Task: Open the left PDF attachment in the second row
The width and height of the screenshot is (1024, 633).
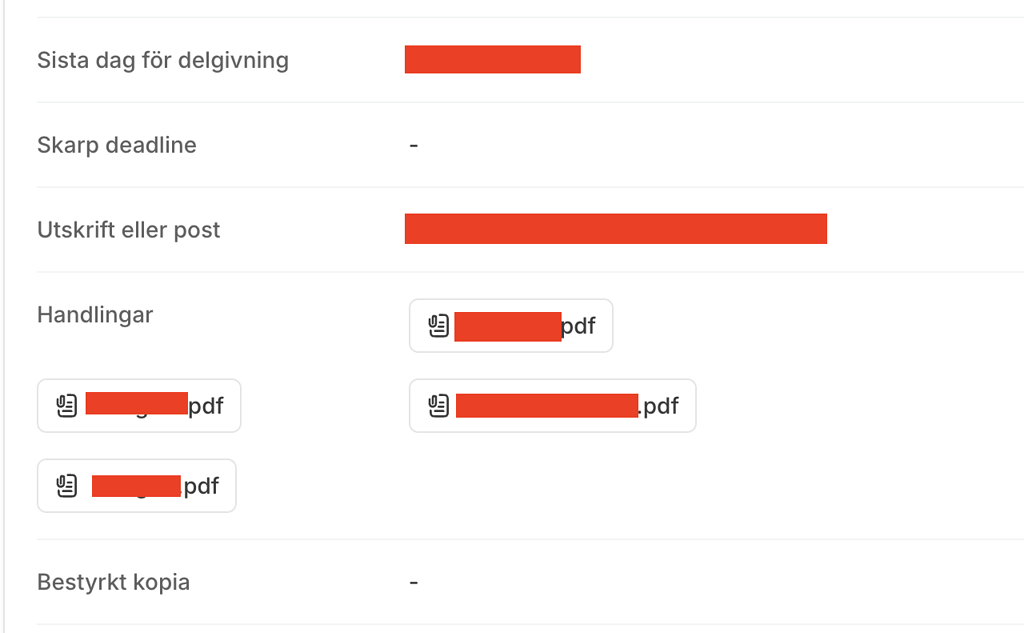Action: point(138,405)
